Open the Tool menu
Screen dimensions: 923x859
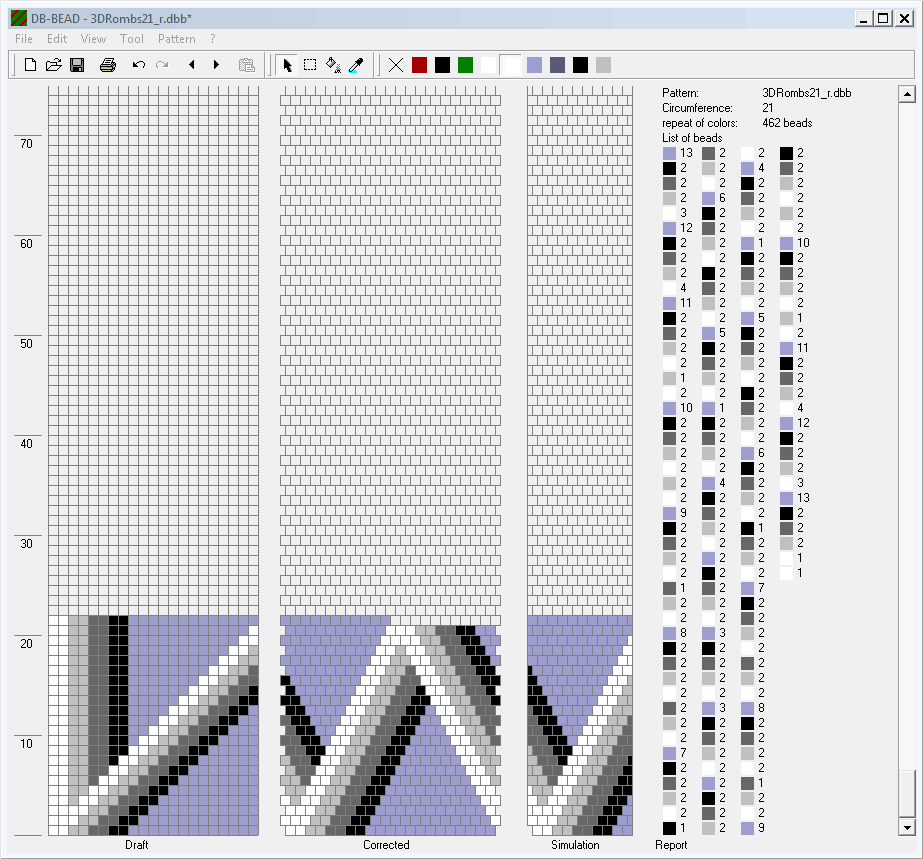(x=132, y=39)
